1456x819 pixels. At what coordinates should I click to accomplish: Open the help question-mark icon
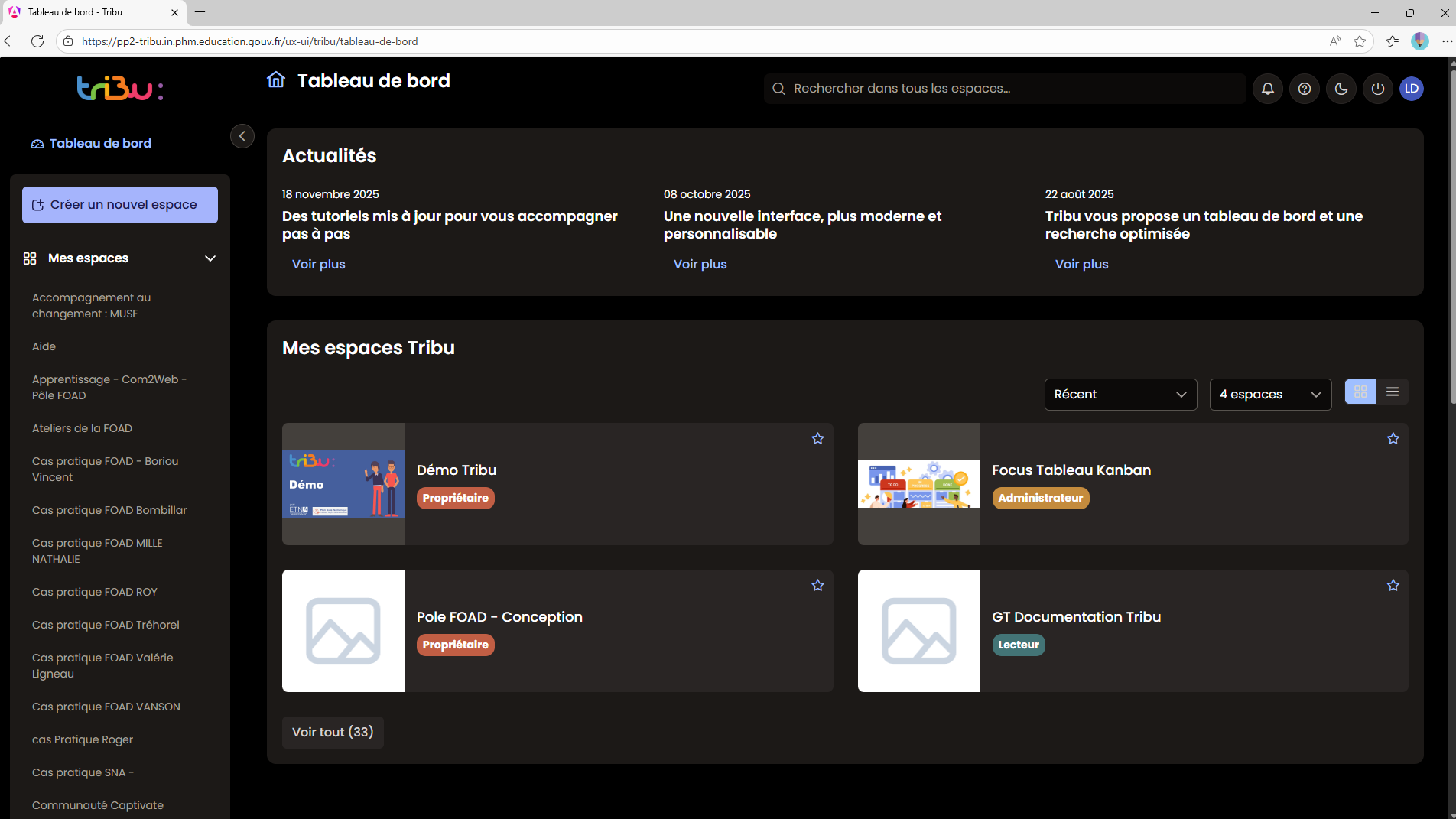[x=1305, y=89]
